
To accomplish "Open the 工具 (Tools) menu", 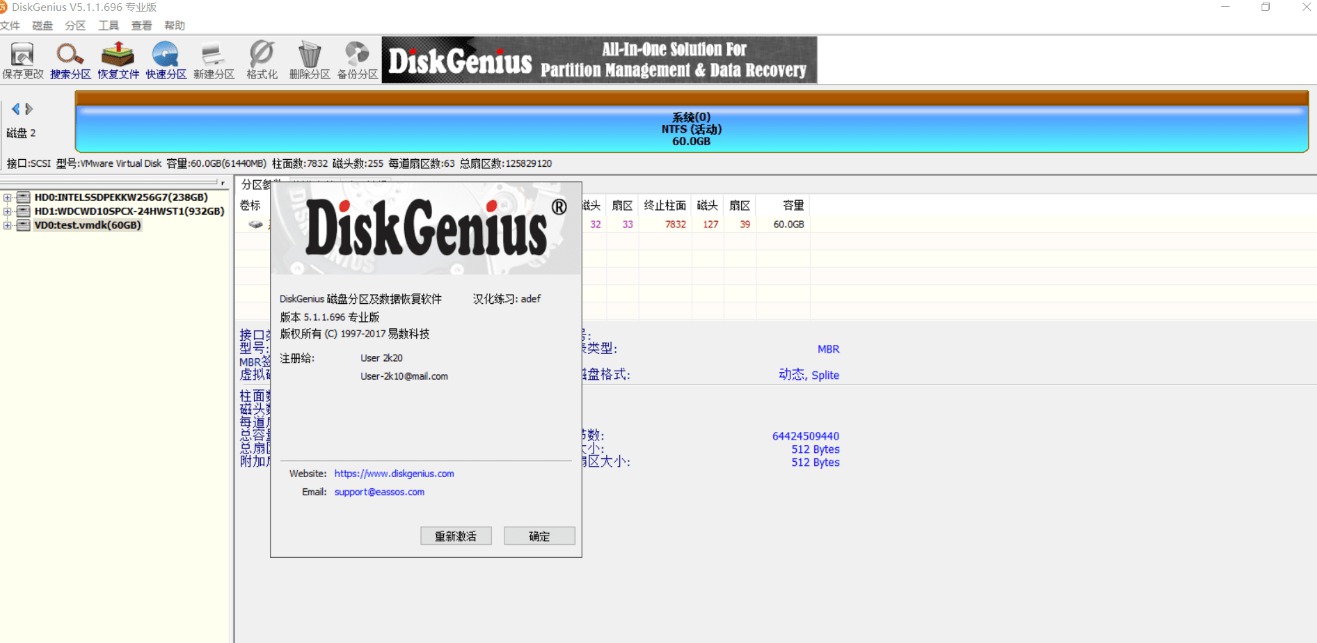I will (x=109, y=25).
